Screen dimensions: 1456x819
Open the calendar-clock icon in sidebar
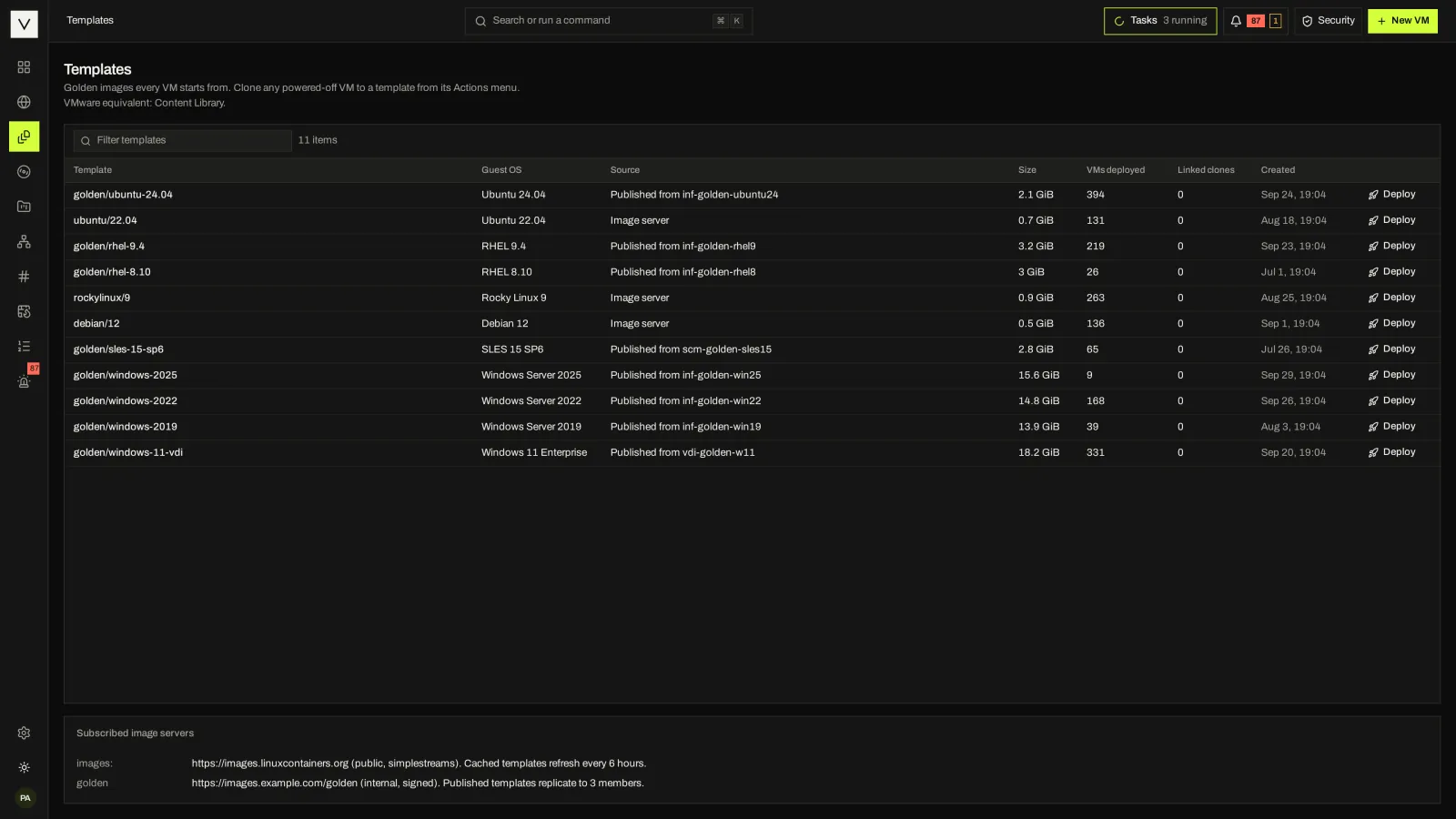24,311
